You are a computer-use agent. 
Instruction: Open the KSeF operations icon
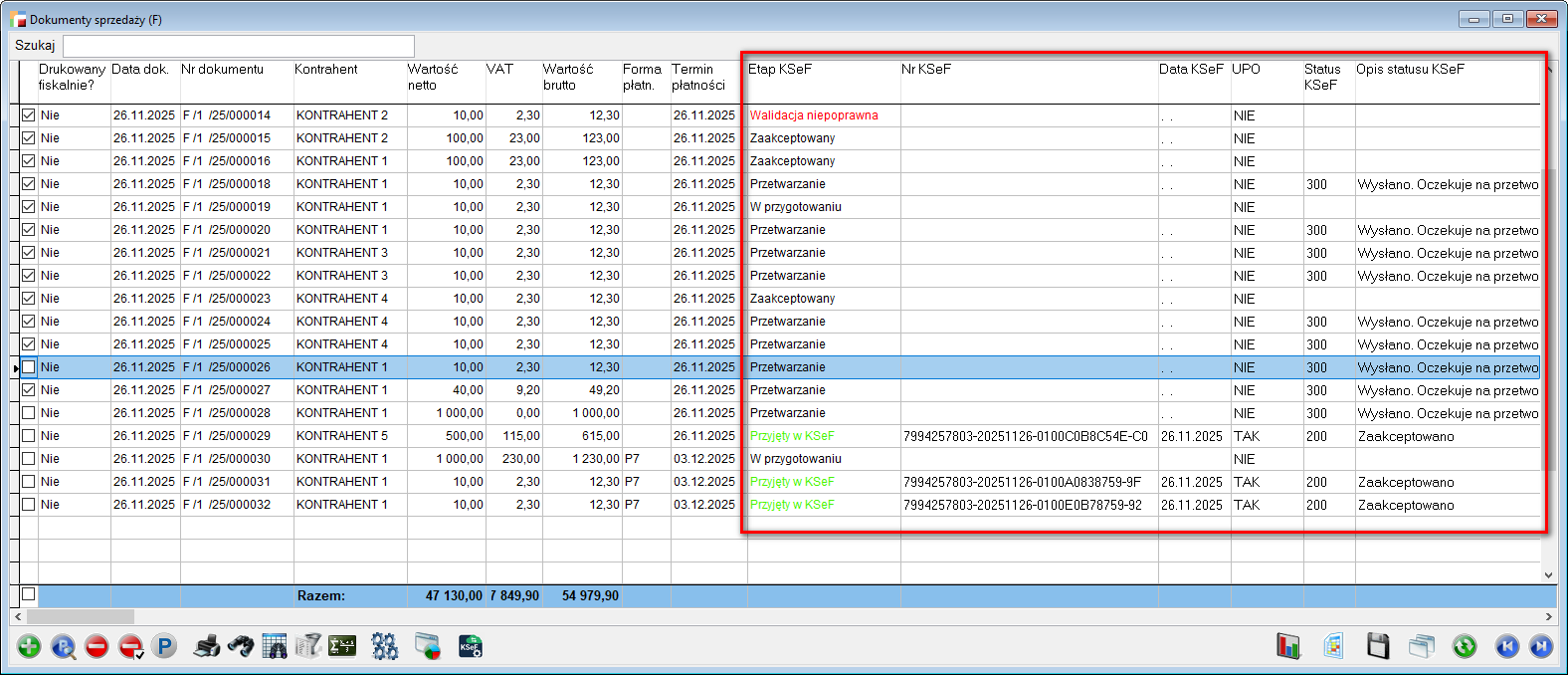[x=470, y=647]
